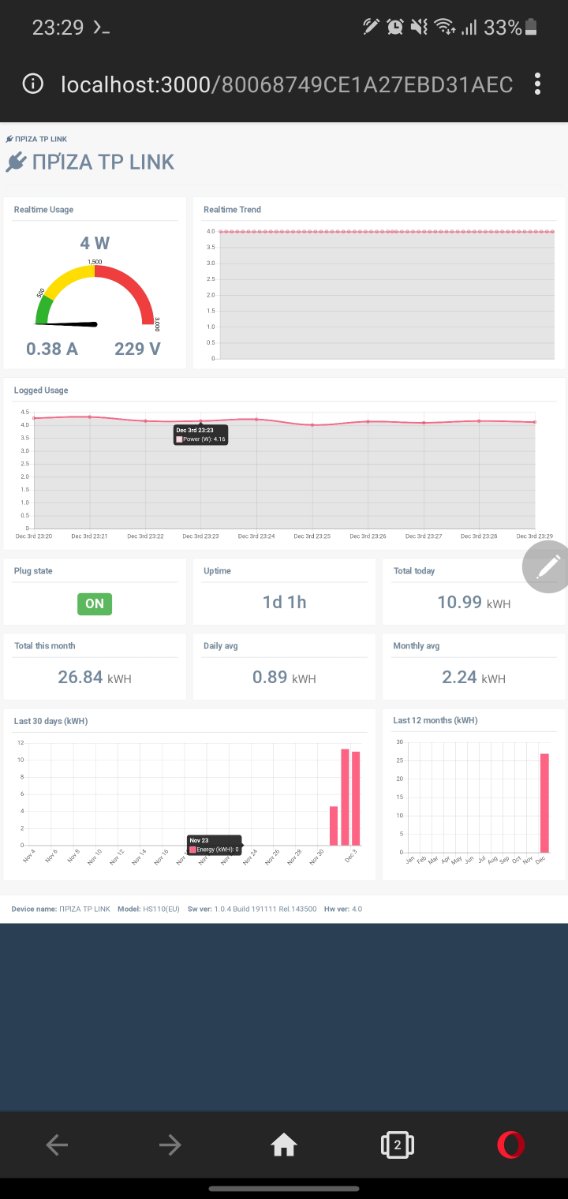Click the 0.38 A current value

click(x=52, y=349)
